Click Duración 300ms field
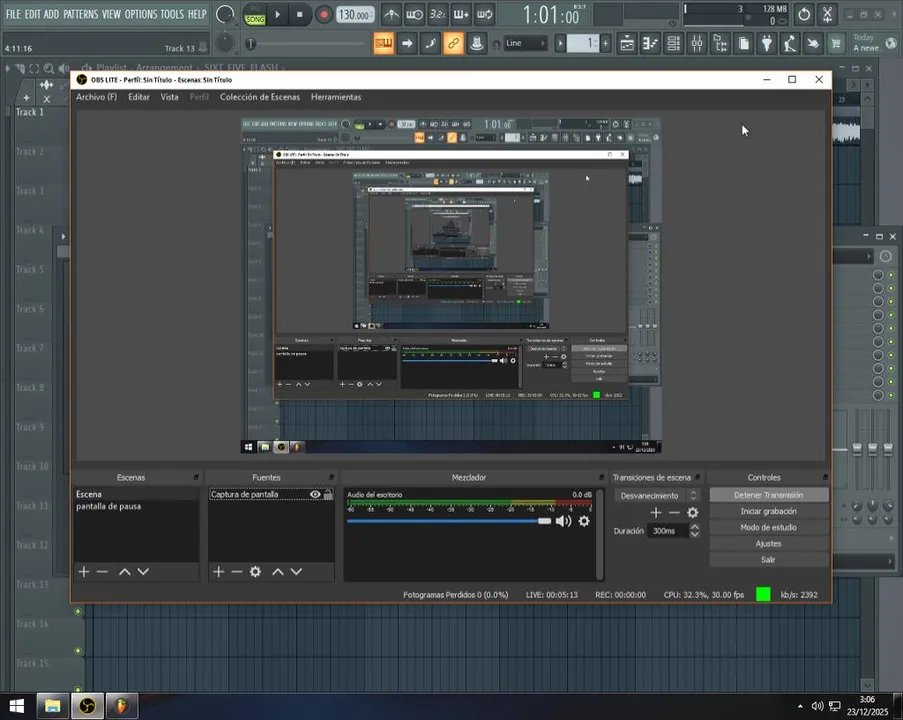The height and width of the screenshot is (720, 903). click(667, 530)
